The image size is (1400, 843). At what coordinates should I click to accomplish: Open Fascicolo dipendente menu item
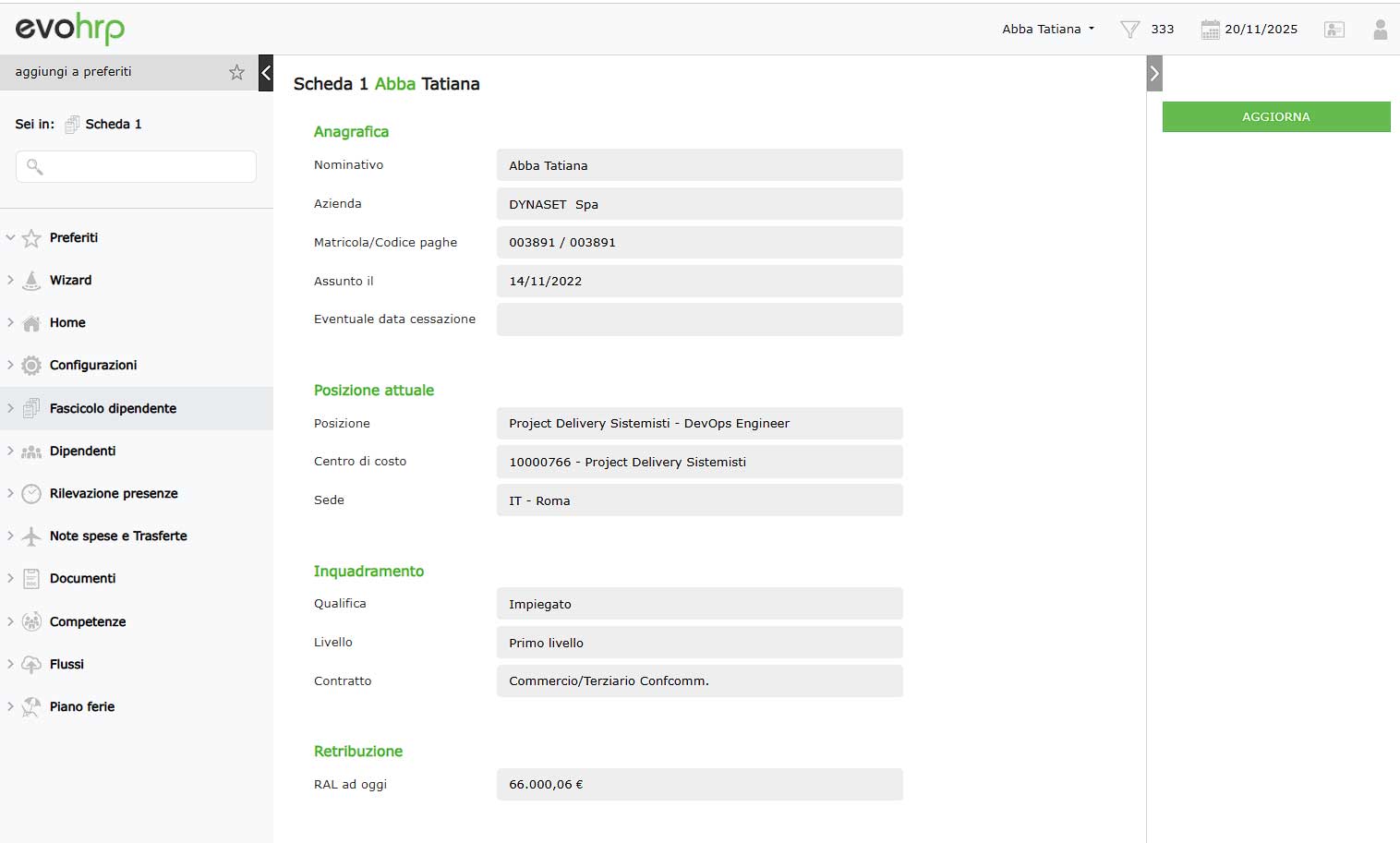pos(113,408)
